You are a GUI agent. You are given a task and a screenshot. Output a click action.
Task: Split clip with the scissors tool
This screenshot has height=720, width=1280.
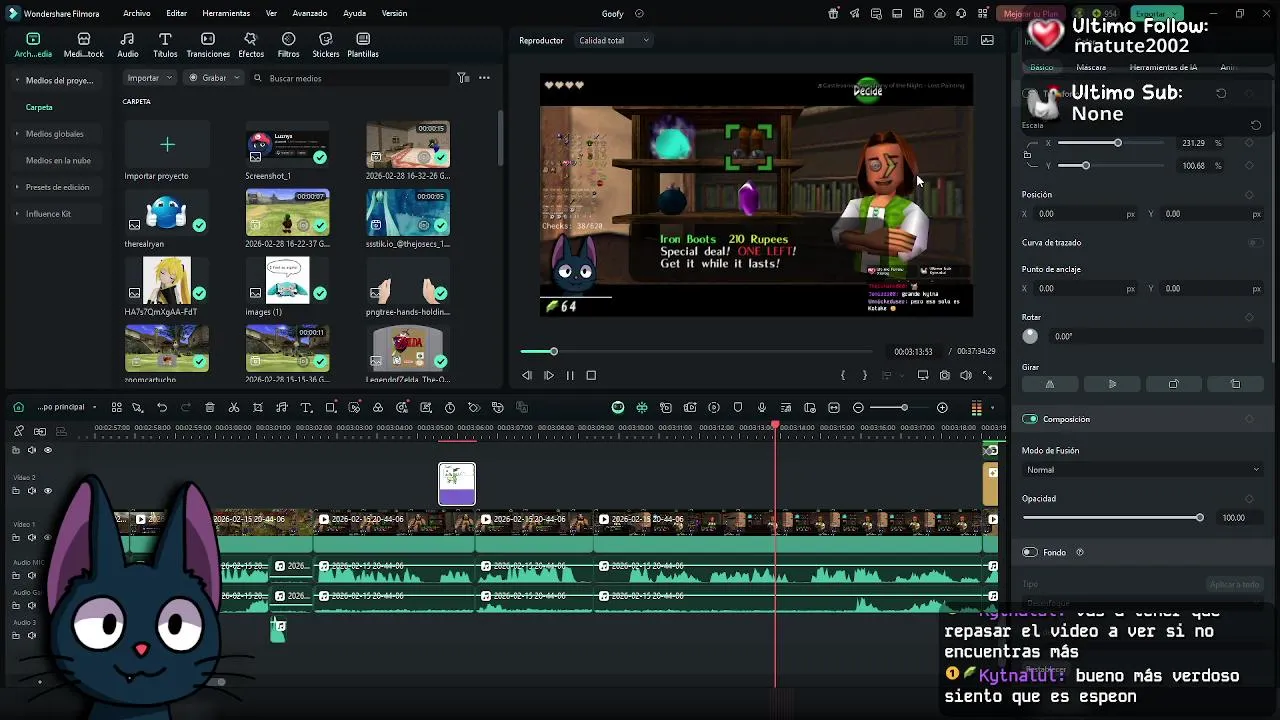[x=234, y=408]
